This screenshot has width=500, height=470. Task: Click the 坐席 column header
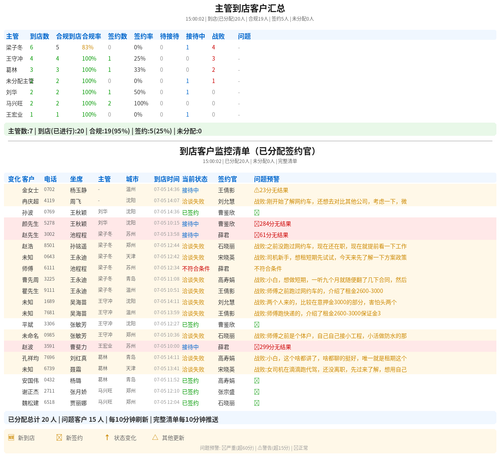click(x=76, y=179)
